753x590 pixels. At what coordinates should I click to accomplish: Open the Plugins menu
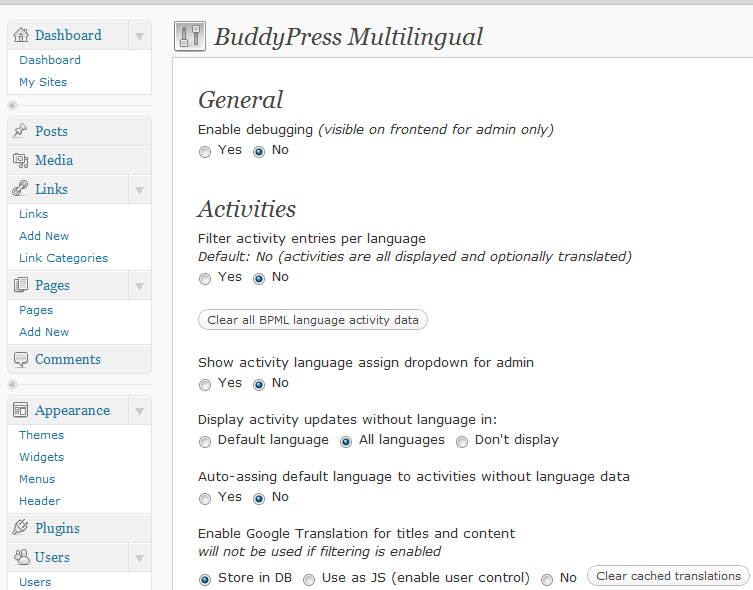[x=57, y=528]
